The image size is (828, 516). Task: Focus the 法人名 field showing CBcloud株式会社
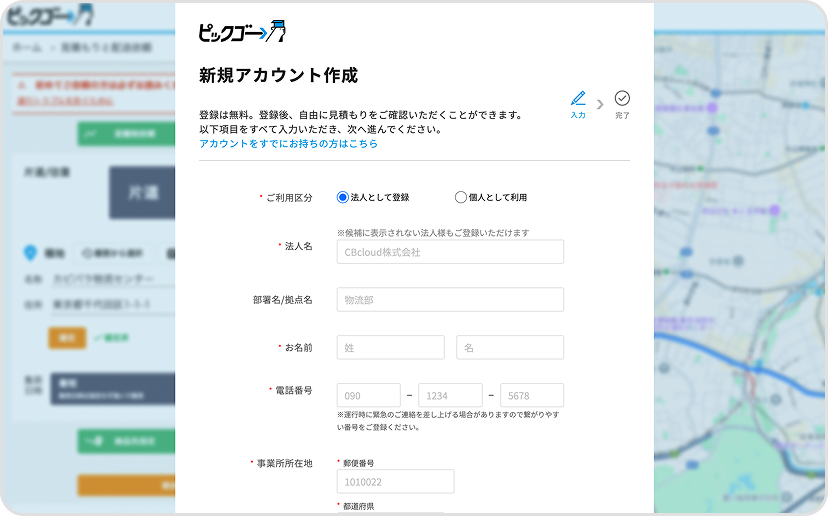tap(450, 252)
